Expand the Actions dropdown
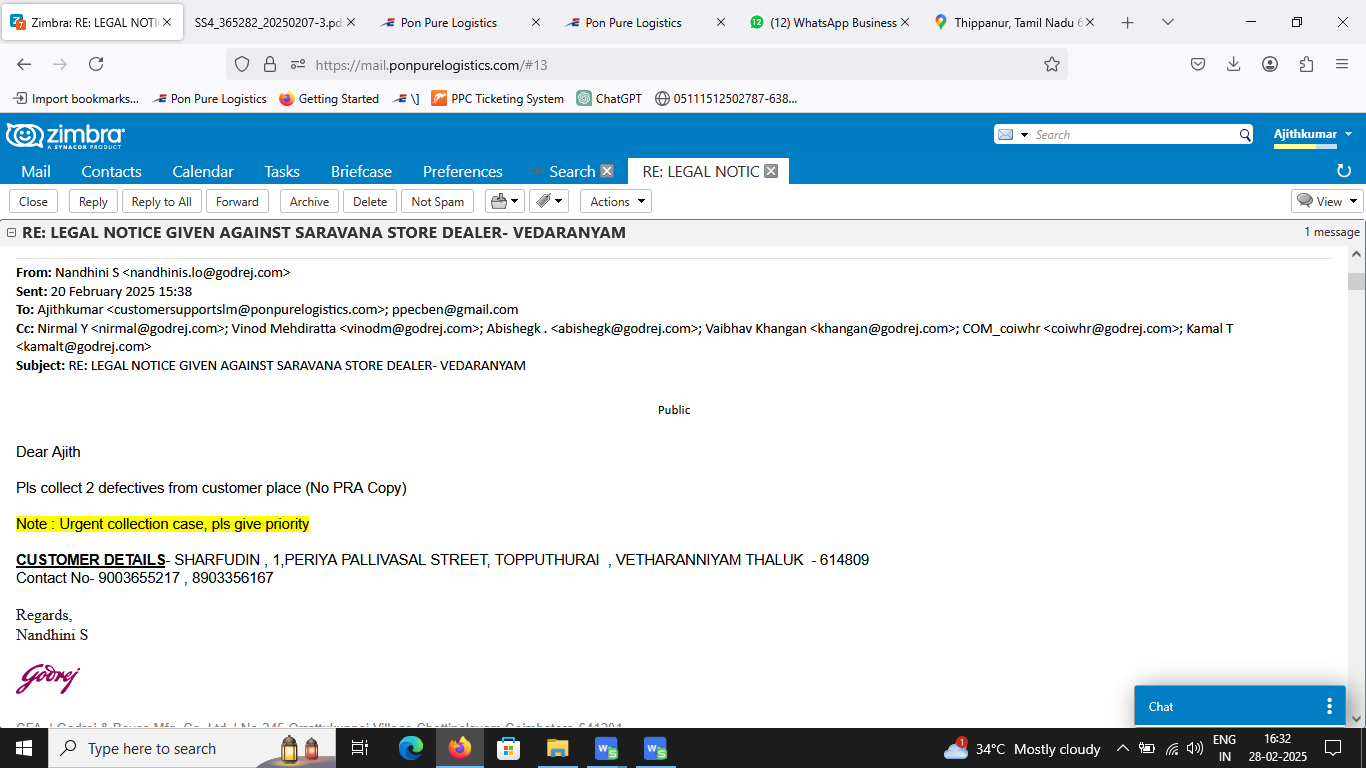Viewport: 1366px width, 768px height. [x=615, y=201]
